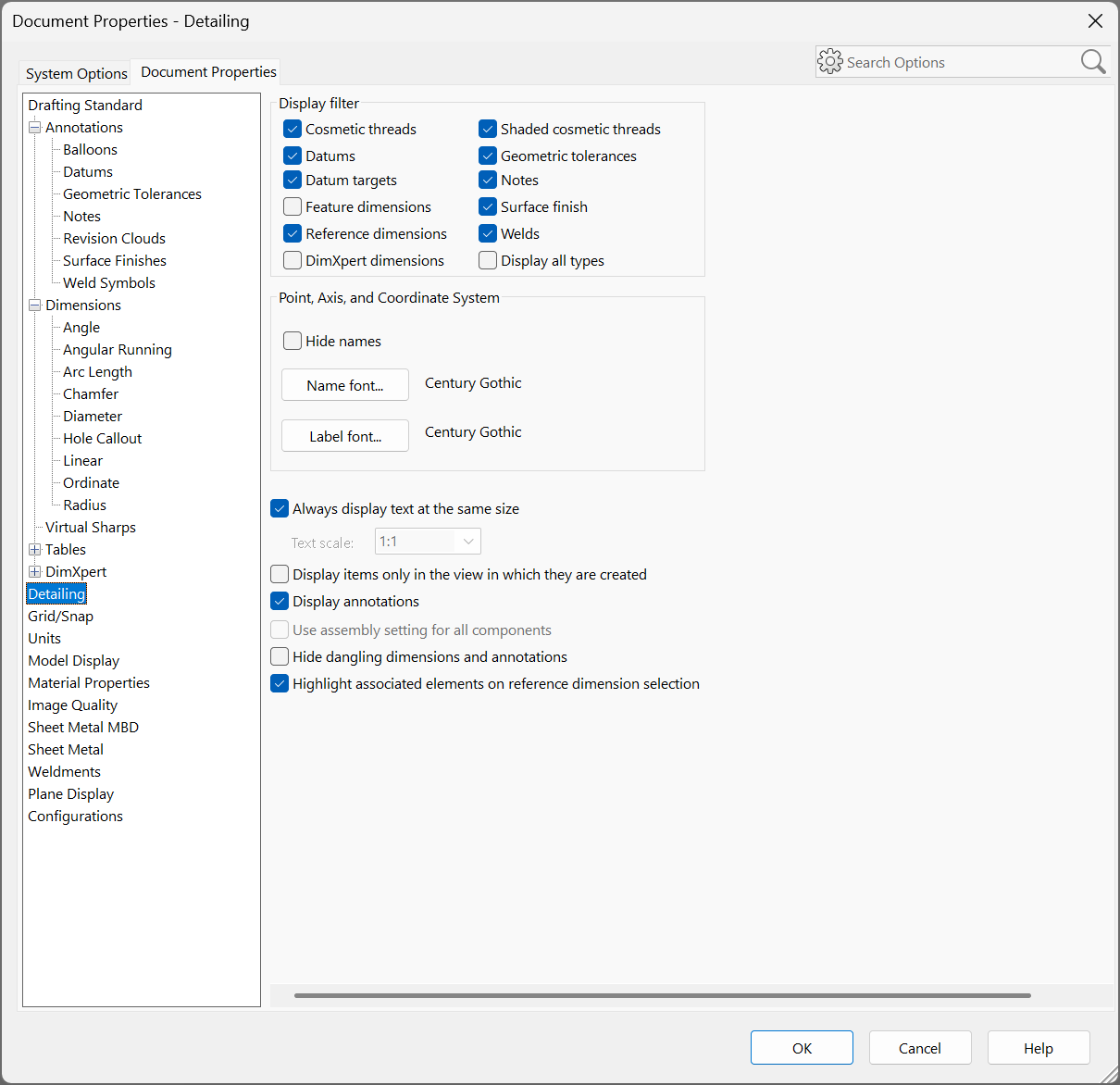This screenshot has height=1085, width=1120.
Task: Enable Display items only in created view
Action: pos(280,574)
